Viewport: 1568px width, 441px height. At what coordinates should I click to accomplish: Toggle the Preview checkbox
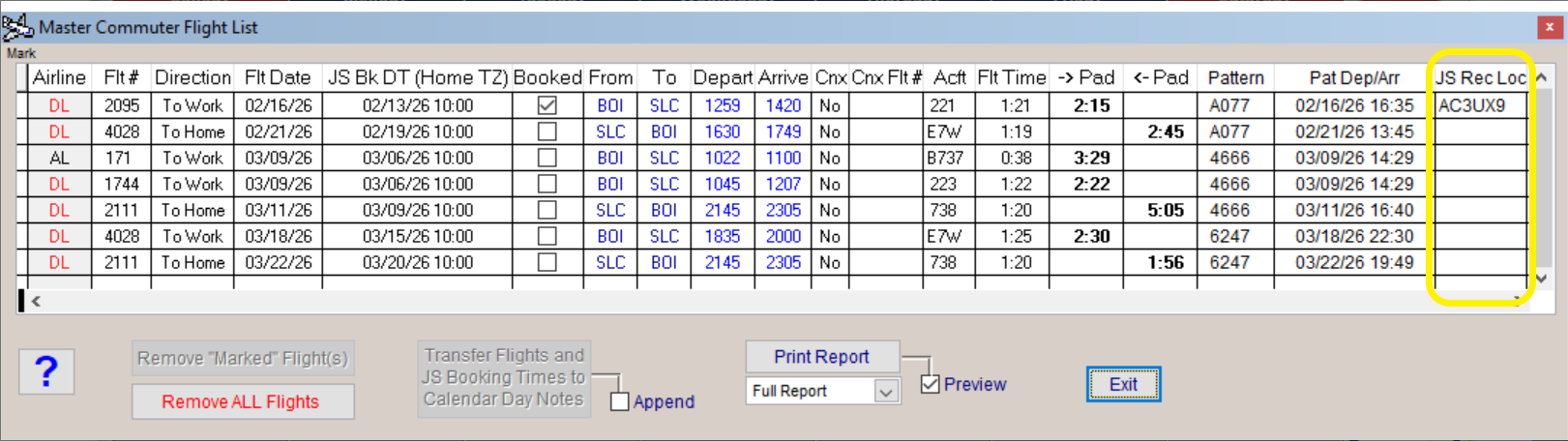931,384
